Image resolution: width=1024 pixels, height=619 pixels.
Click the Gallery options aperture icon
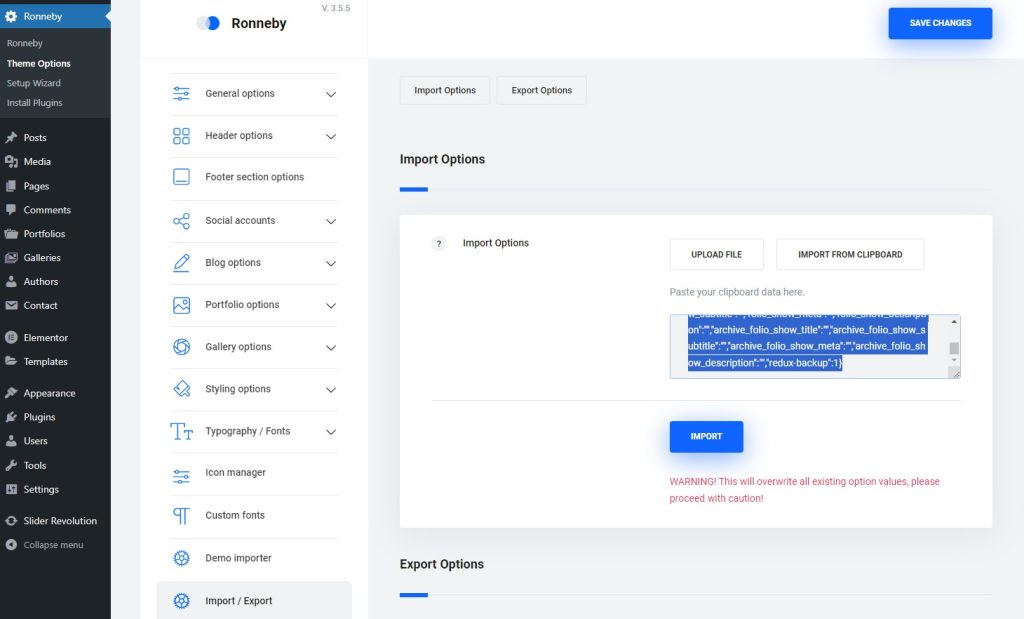(181, 346)
